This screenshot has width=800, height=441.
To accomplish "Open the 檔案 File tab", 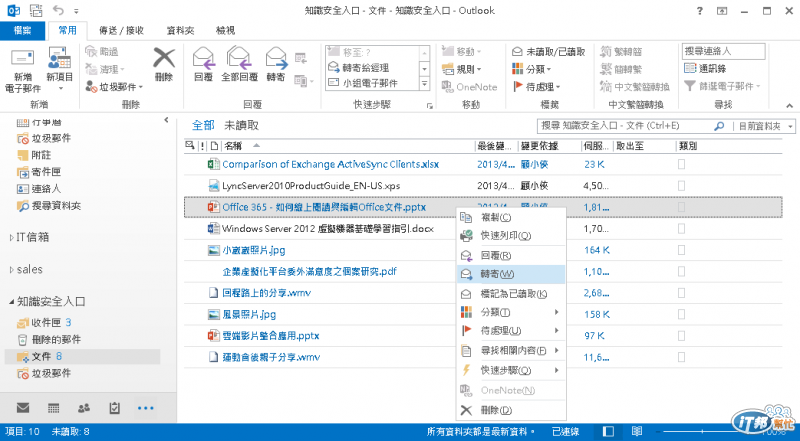I will coord(22,31).
